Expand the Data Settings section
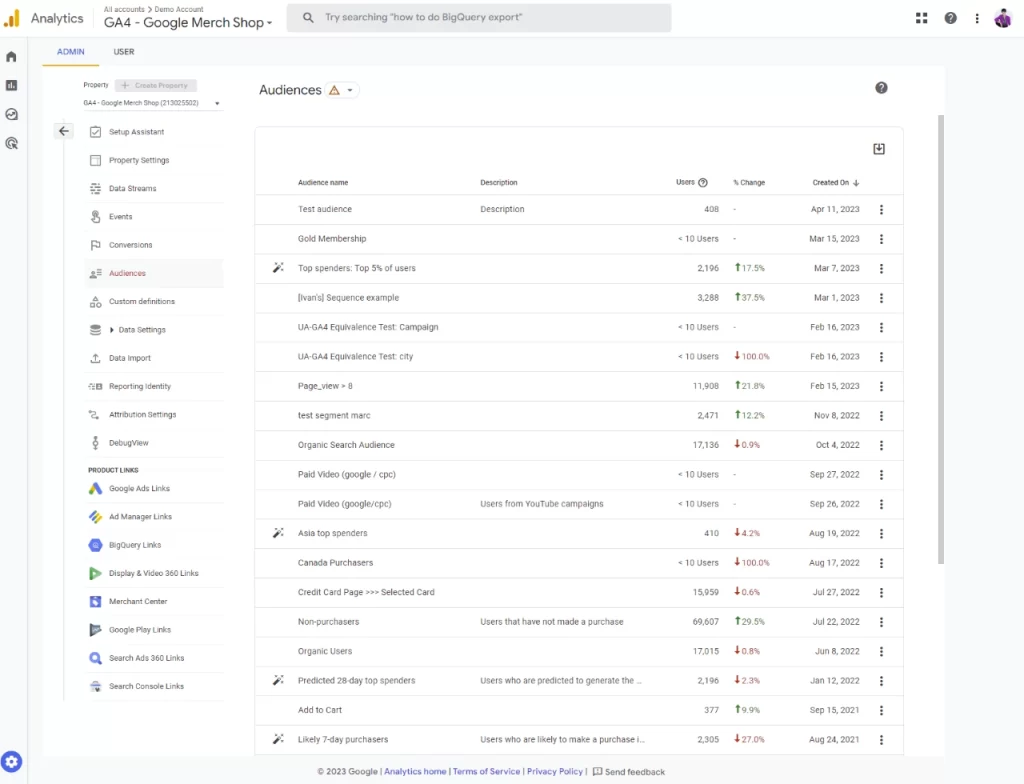 (x=112, y=330)
